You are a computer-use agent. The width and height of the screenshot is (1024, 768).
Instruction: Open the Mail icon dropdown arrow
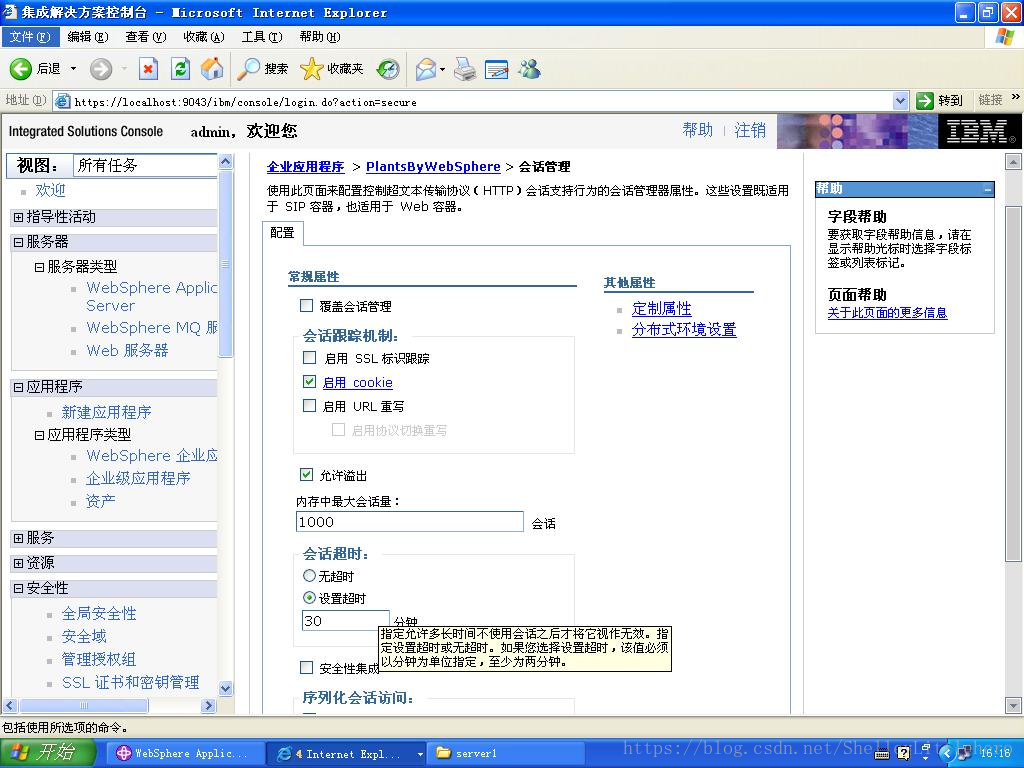point(443,69)
